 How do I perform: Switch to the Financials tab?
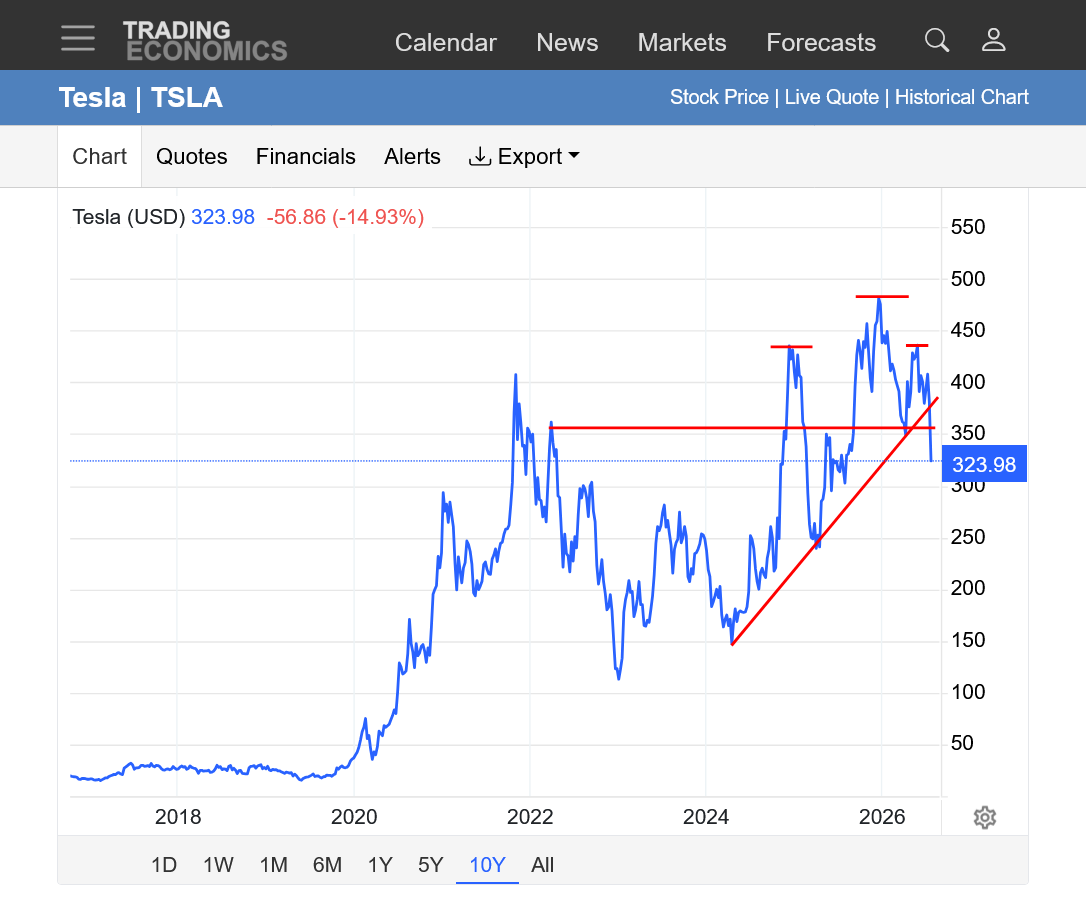pyautogui.click(x=305, y=157)
